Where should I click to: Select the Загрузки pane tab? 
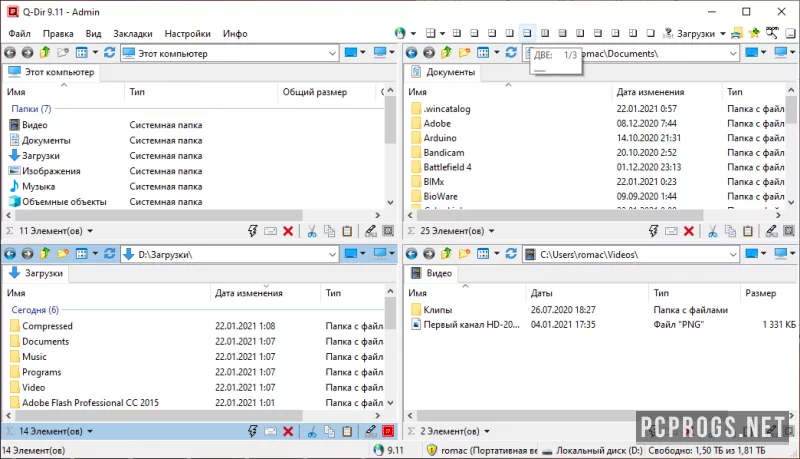click(36, 273)
